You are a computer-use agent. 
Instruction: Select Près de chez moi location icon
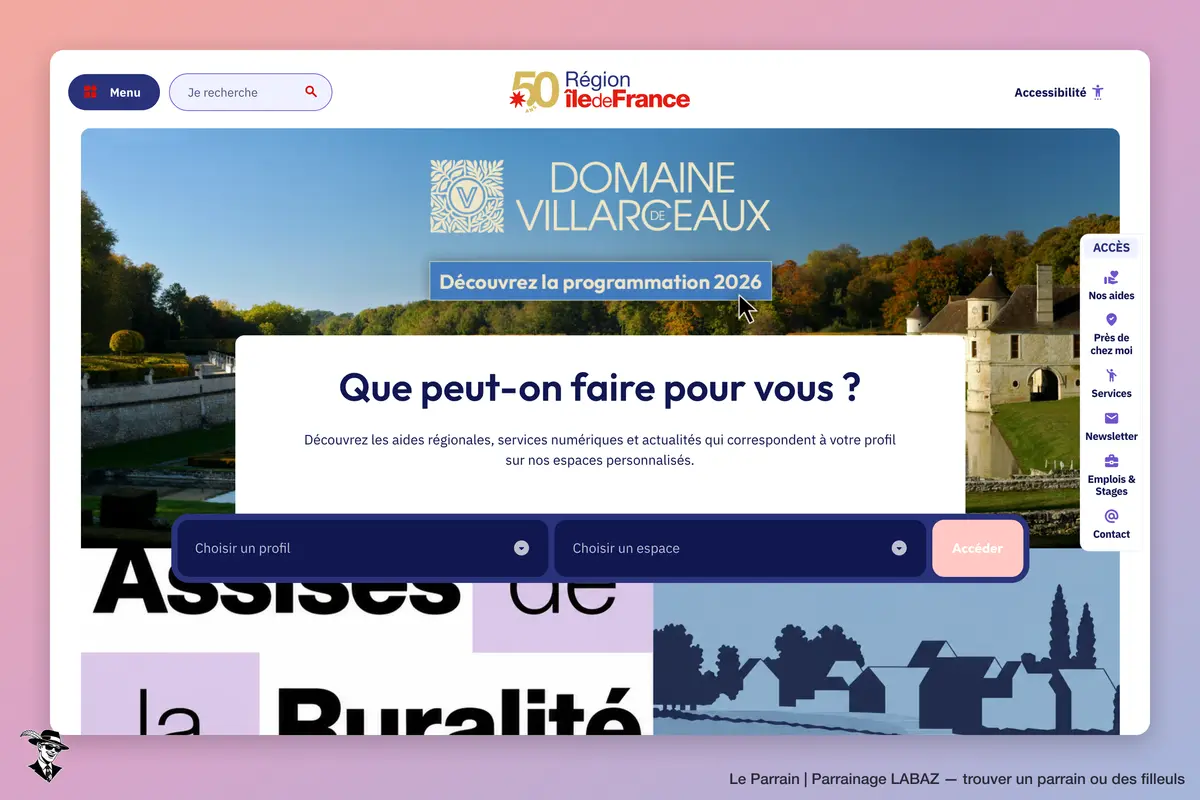[x=1111, y=320]
